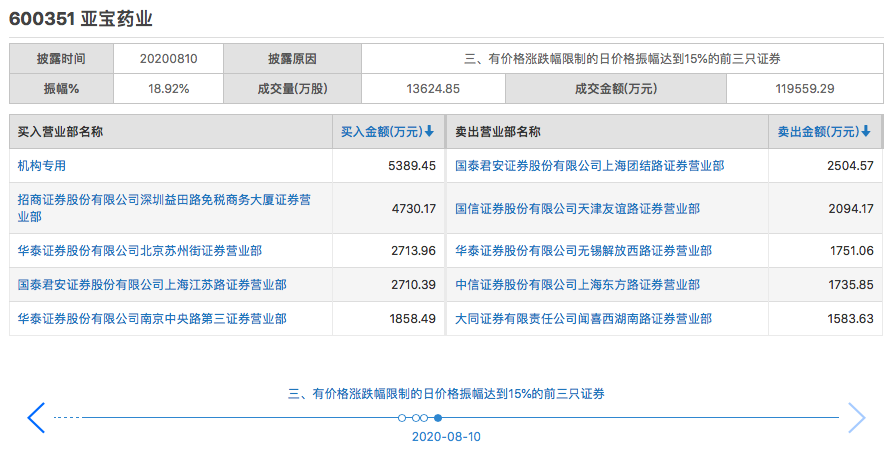Image resolution: width=894 pixels, height=450 pixels.
Task: Go to next date with right arrow
Action: point(857,417)
